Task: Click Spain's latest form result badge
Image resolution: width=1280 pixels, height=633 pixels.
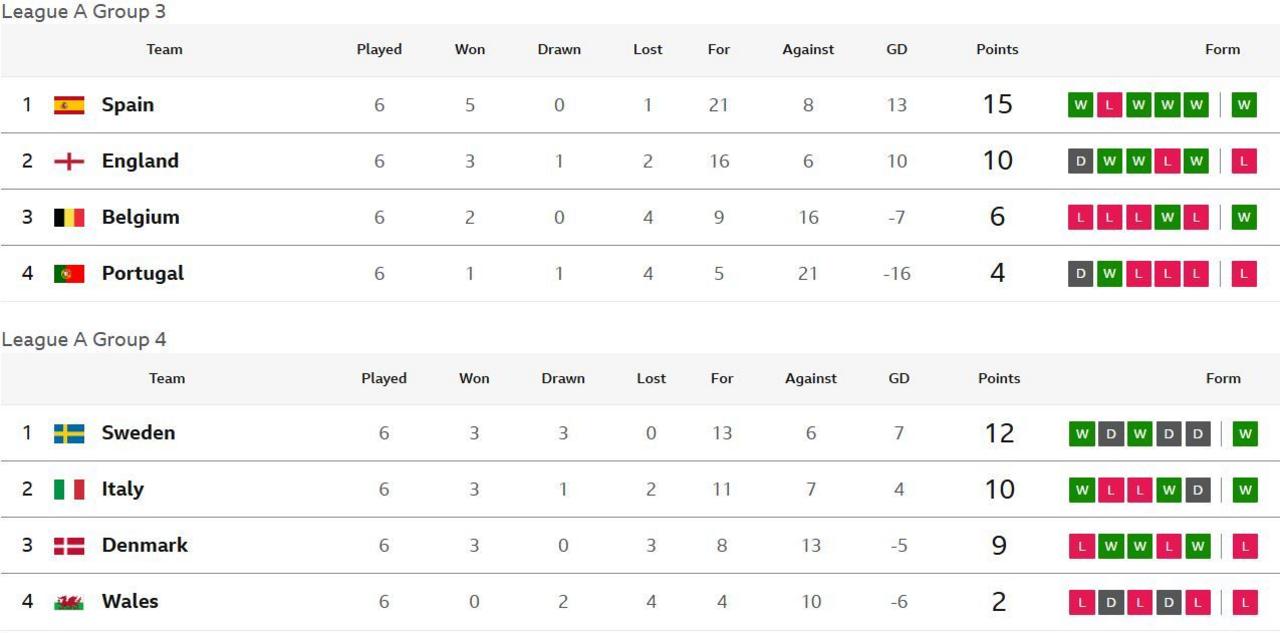Action: coord(1244,105)
